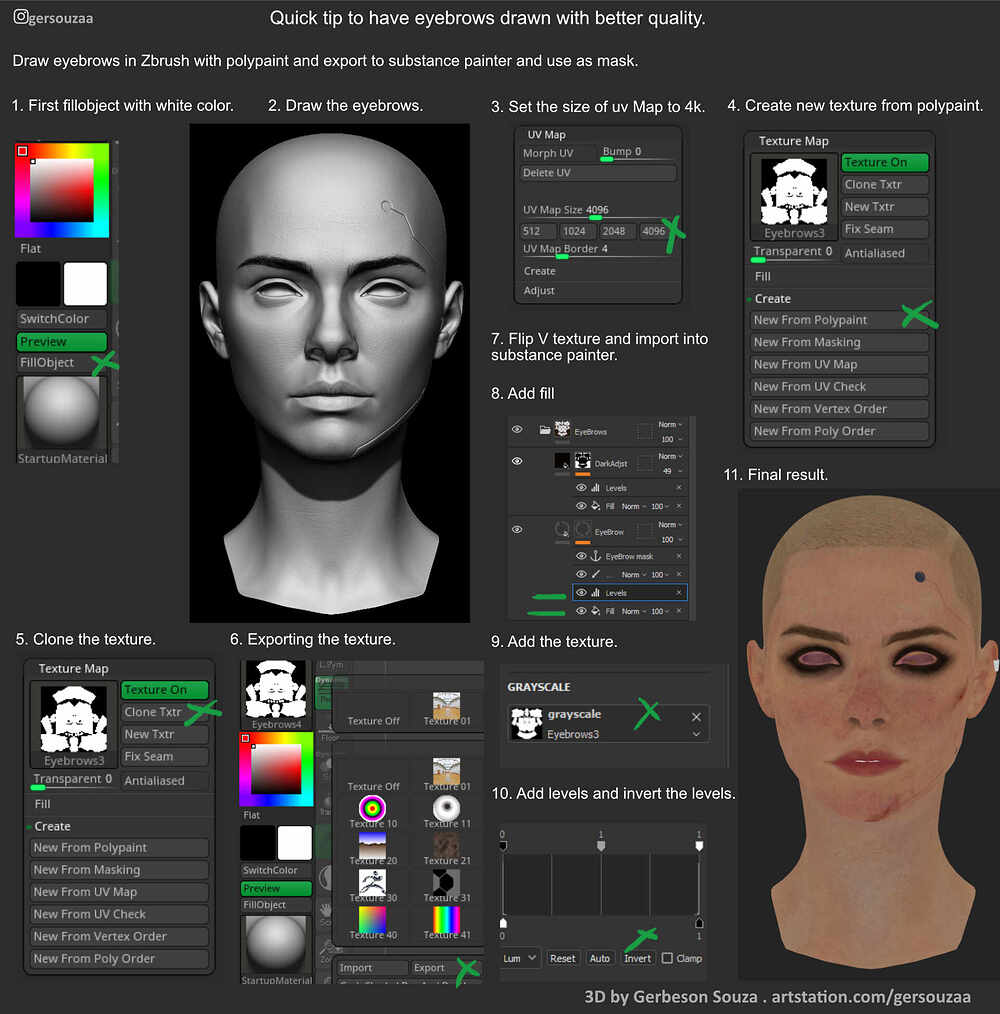This screenshot has width=1000, height=1014.
Task: Click Reset in the levels controls
Action: coord(563,958)
